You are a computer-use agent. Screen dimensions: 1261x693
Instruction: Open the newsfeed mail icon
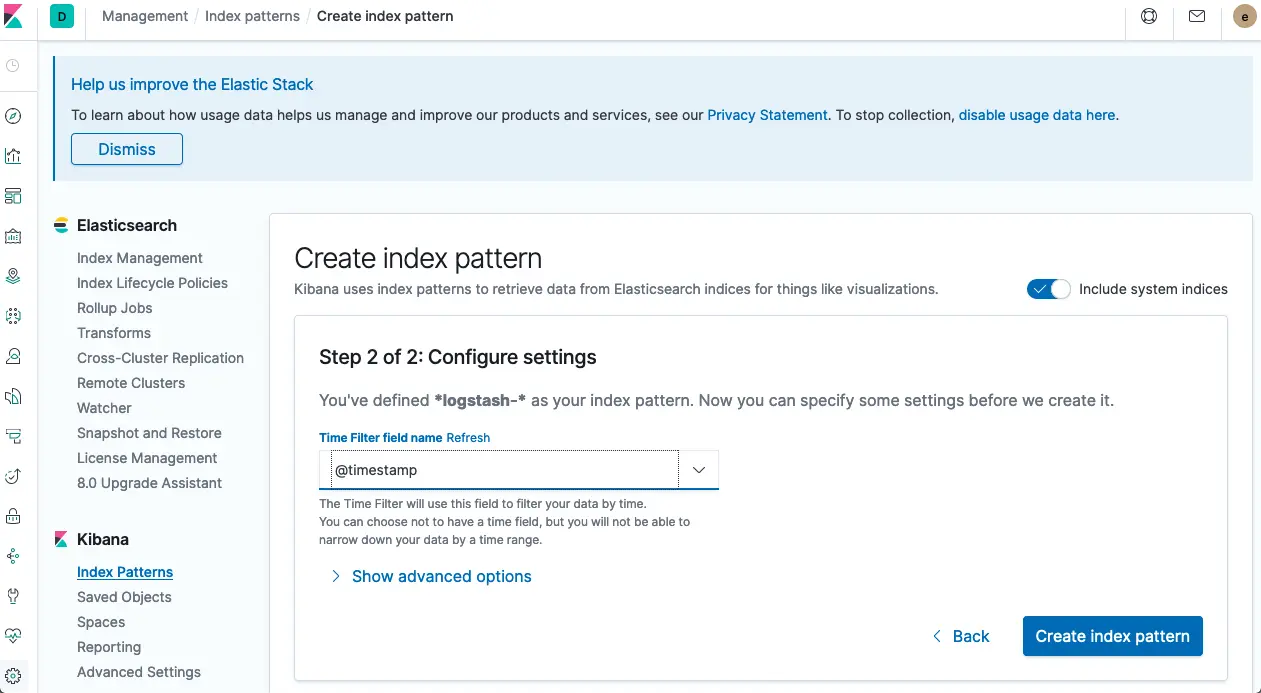[1197, 16]
